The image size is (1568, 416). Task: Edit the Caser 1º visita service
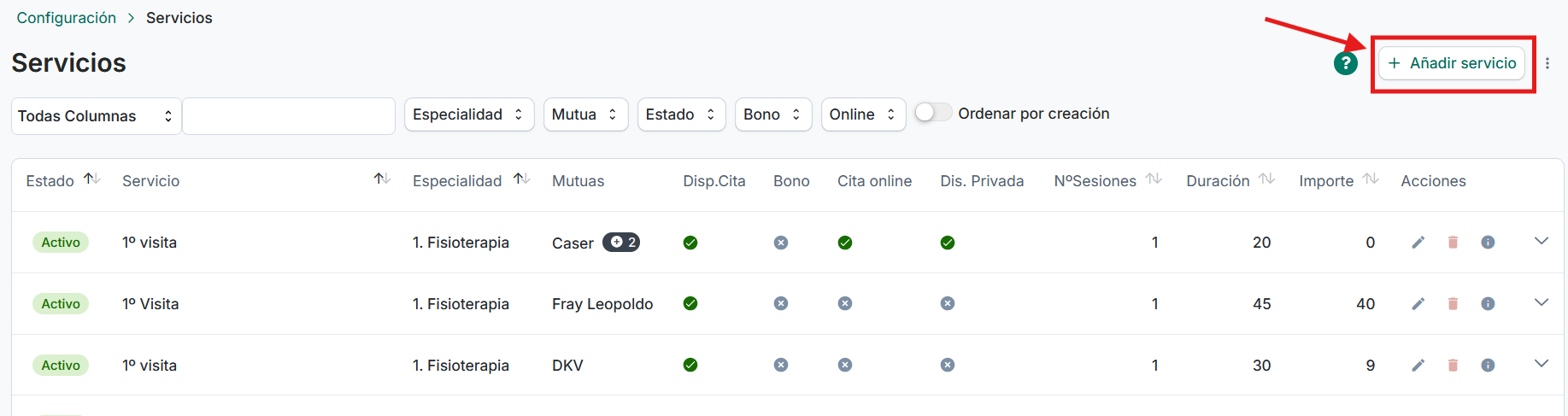1418,243
